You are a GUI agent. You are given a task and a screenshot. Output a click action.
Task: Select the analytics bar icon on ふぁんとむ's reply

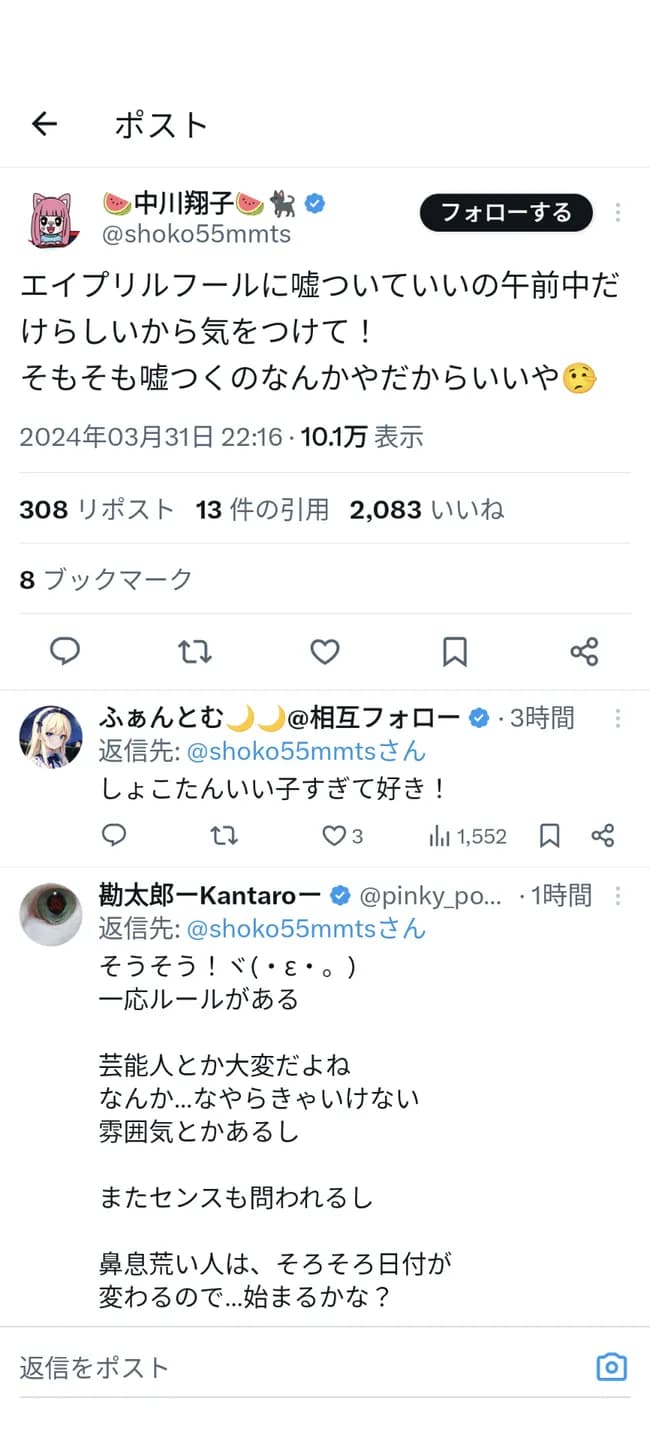tap(441, 836)
